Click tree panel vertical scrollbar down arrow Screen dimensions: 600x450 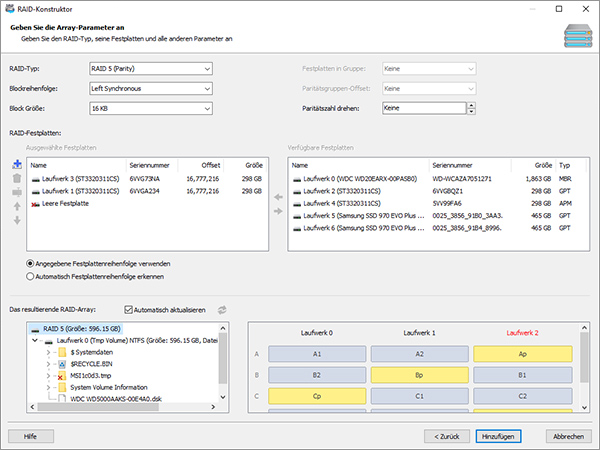coord(223,397)
